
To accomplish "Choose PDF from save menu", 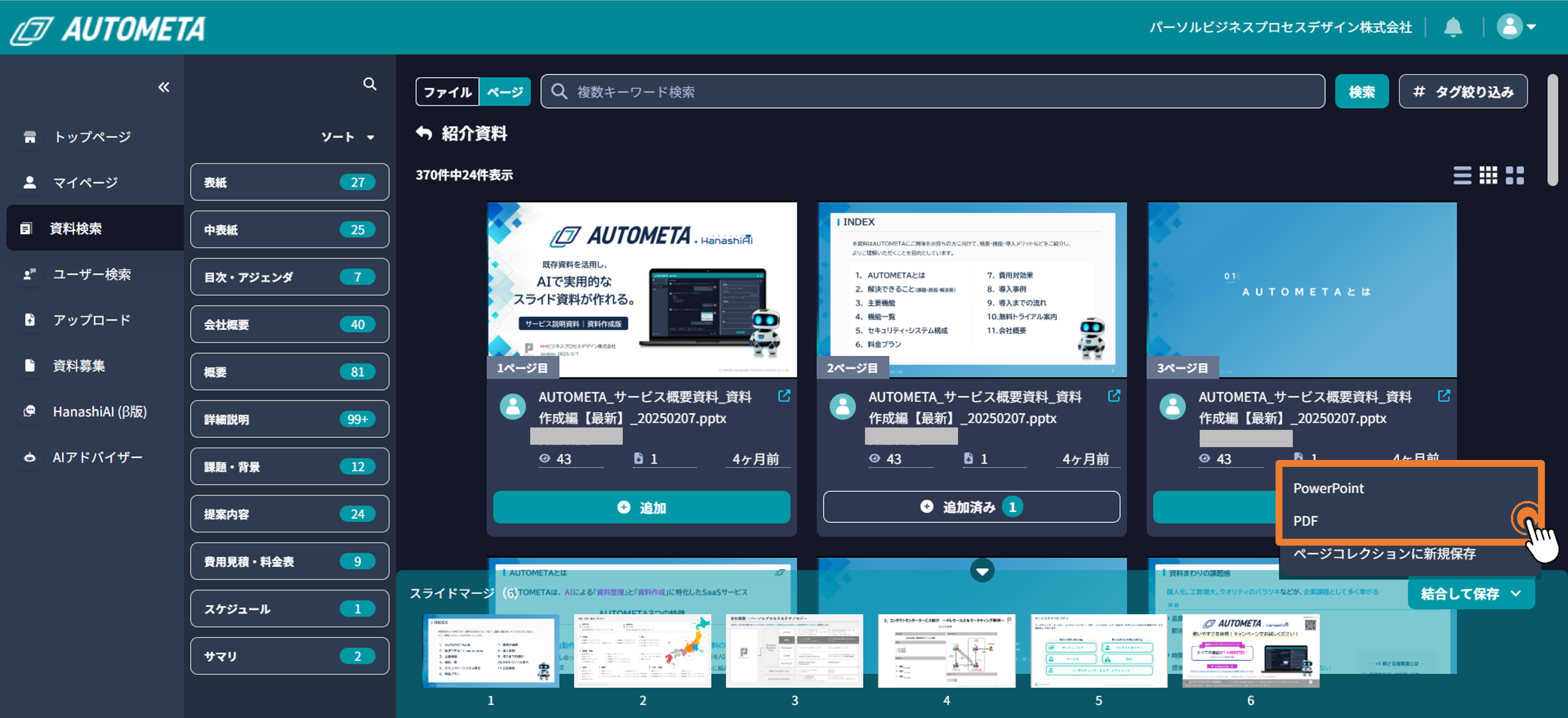I will (x=1305, y=522).
